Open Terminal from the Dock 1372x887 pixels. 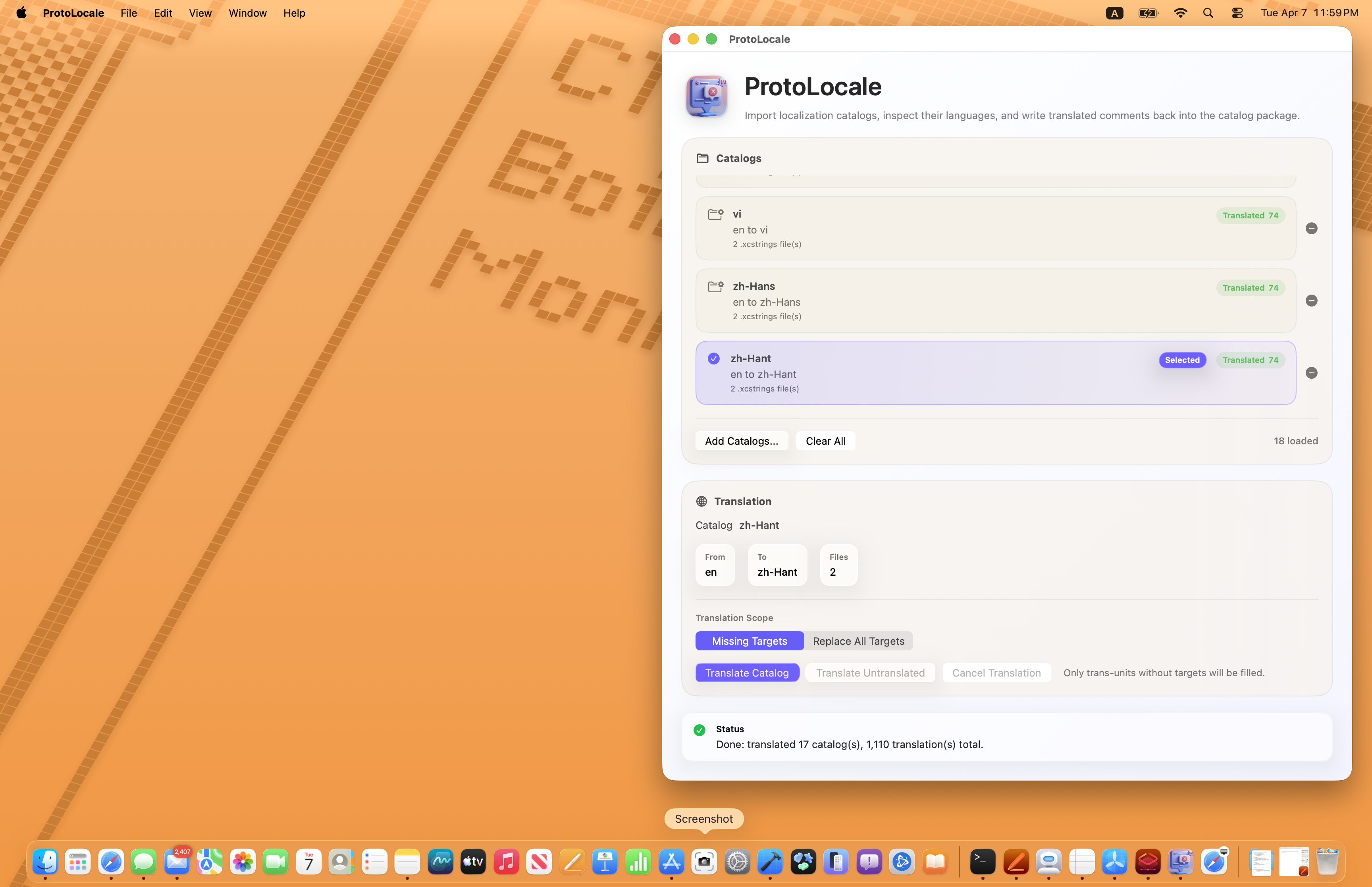coord(982,862)
